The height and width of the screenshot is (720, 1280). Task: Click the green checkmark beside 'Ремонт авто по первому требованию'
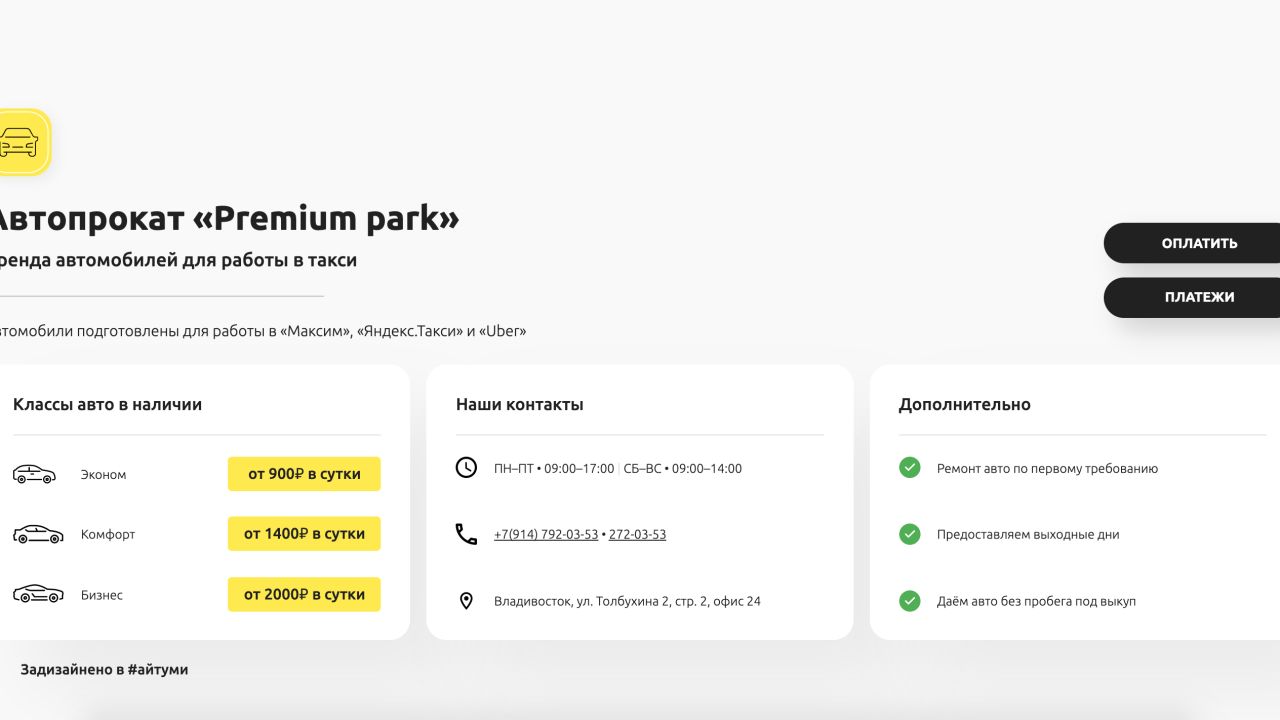909,467
